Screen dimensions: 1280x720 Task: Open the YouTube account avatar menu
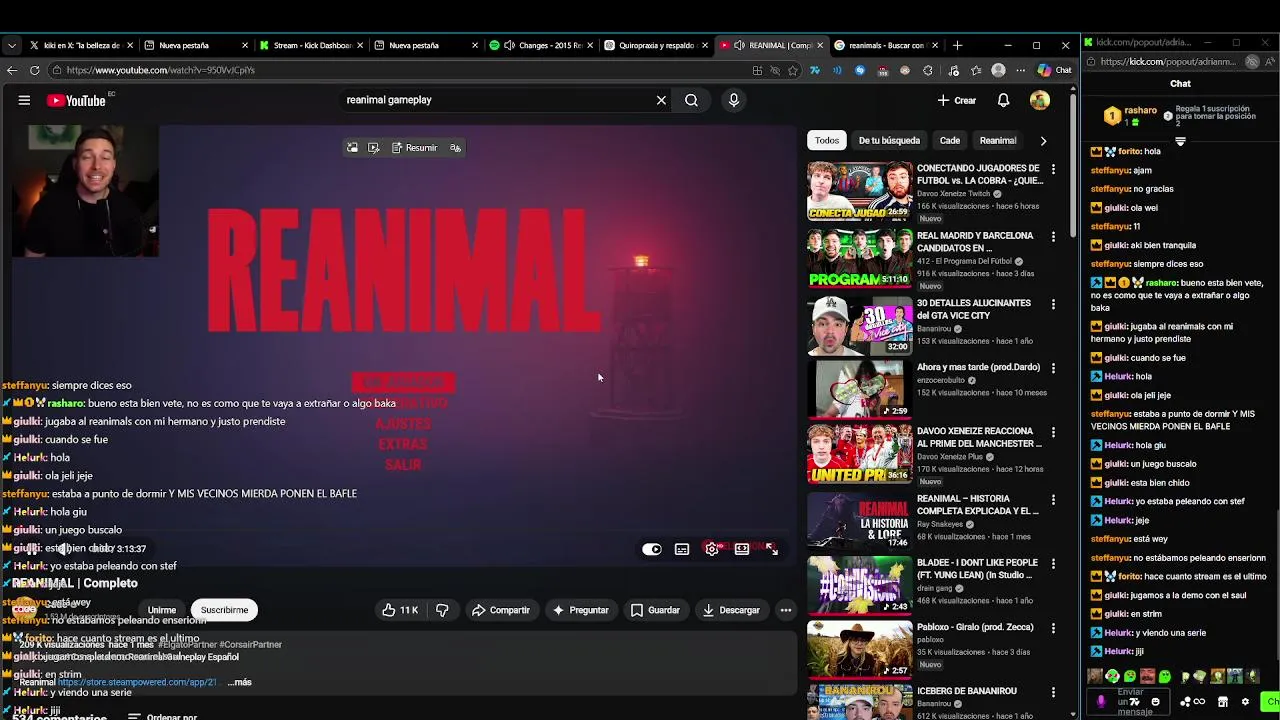coord(1040,100)
